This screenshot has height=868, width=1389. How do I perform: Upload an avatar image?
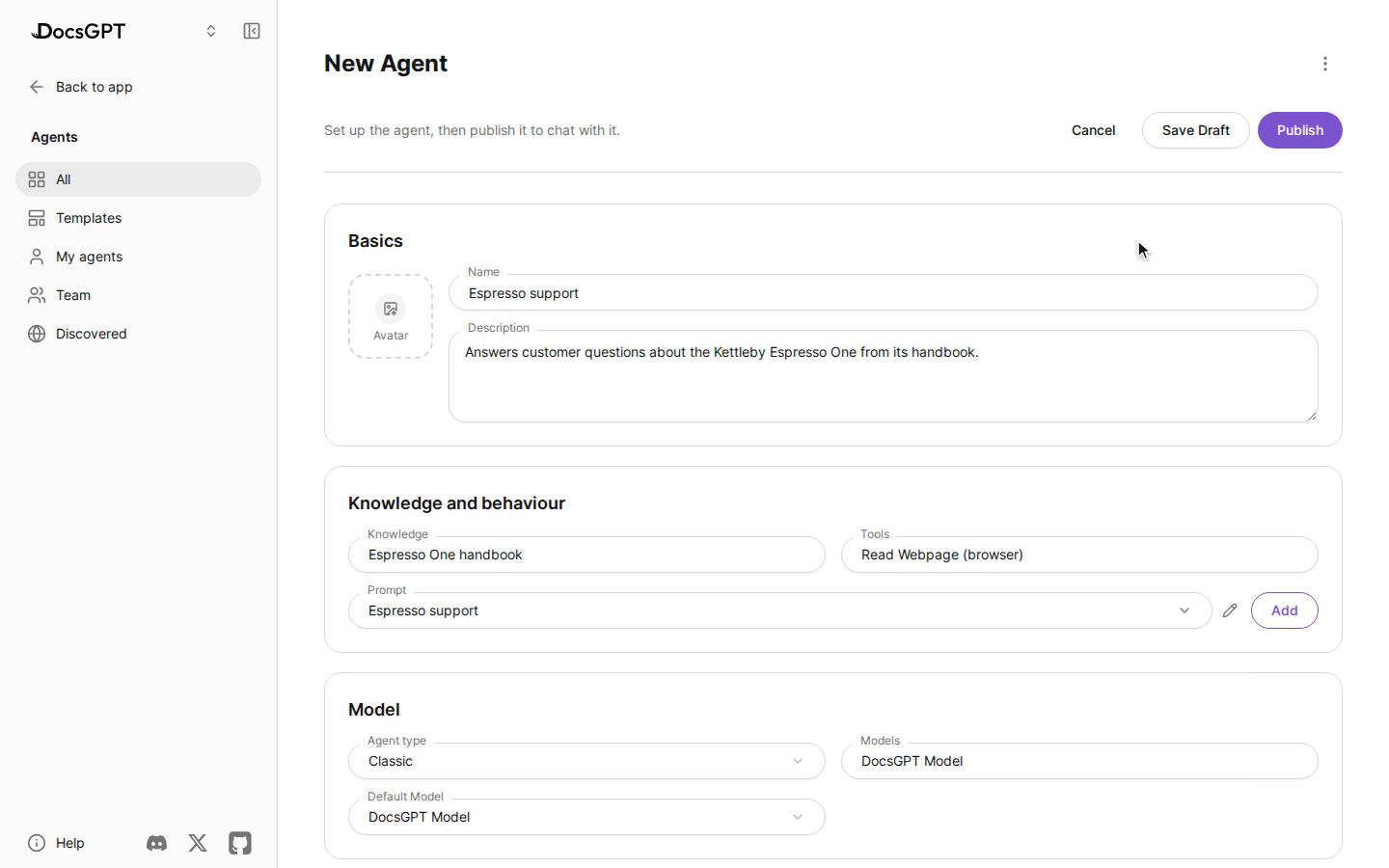pyautogui.click(x=391, y=316)
